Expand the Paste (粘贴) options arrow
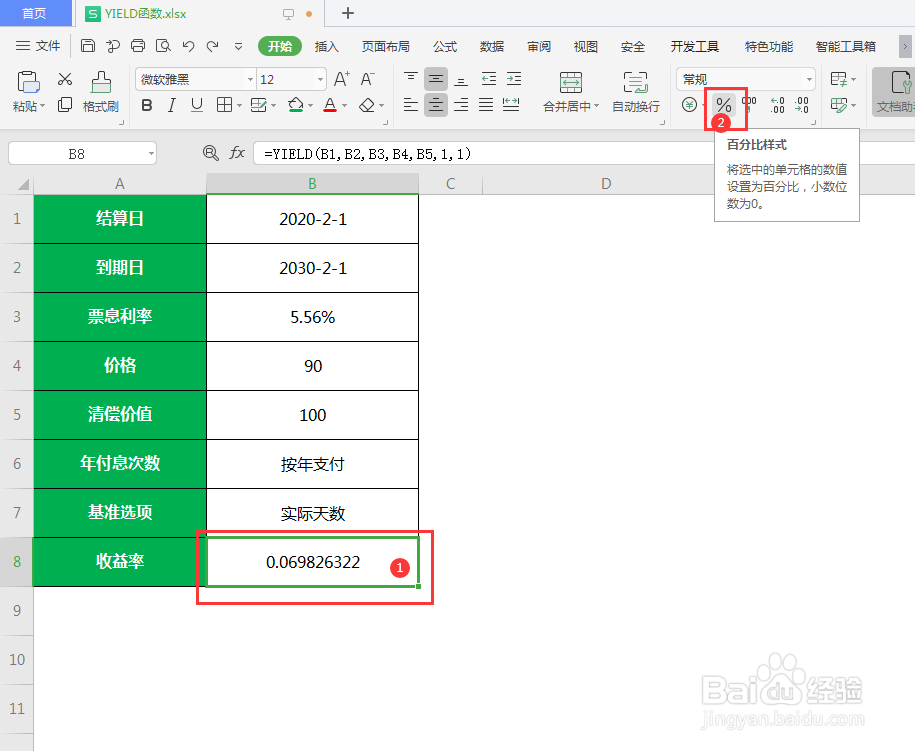This screenshot has width=915, height=751. pyautogui.click(x=42, y=106)
